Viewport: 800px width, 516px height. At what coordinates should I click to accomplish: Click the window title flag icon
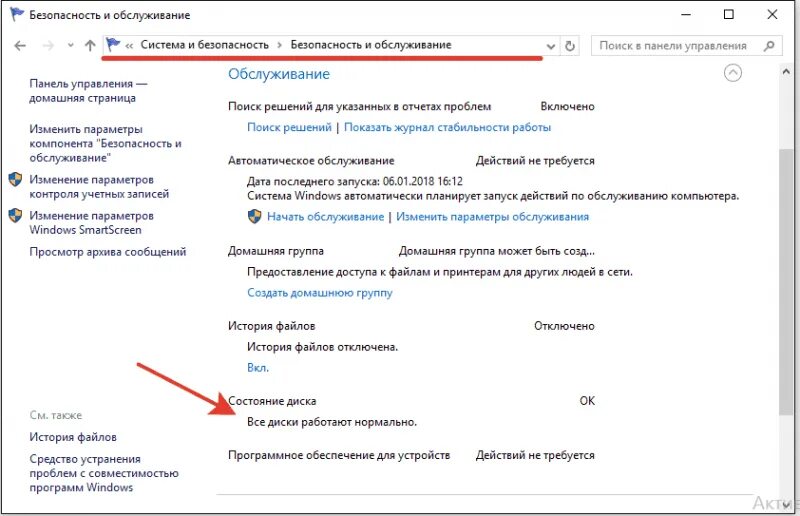(x=17, y=14)
